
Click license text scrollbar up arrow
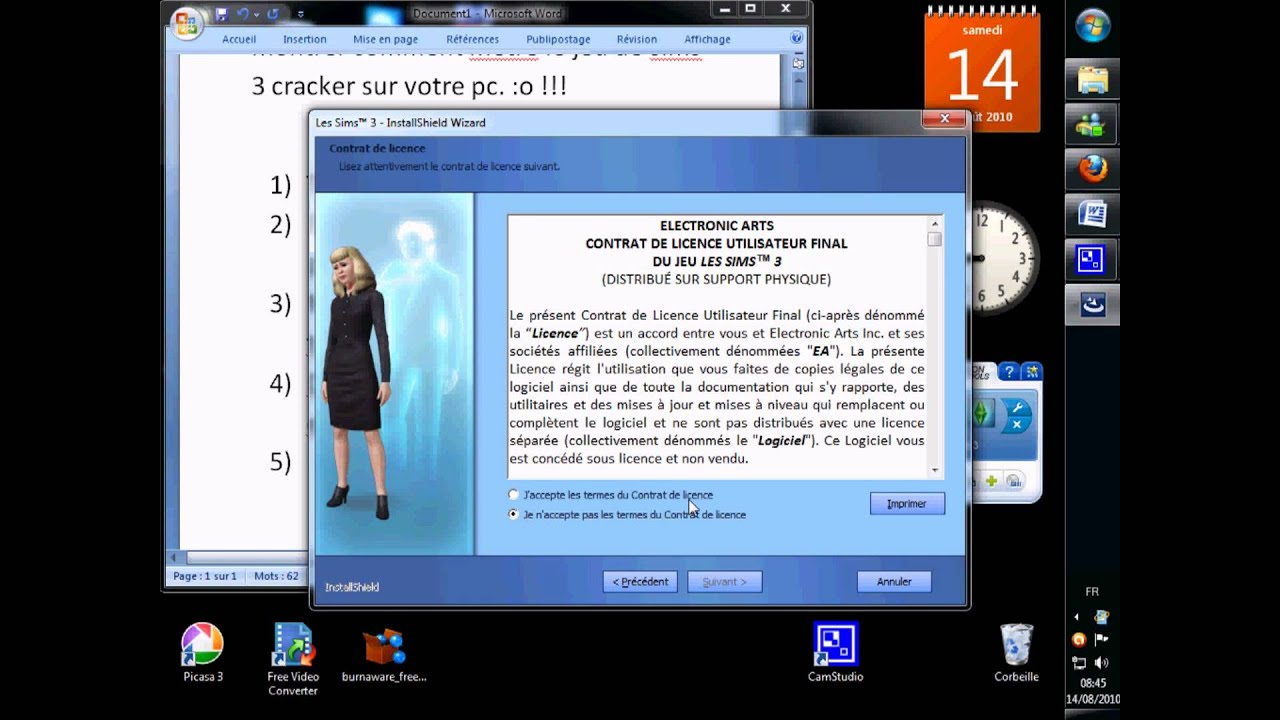click(x=935, y=223)
